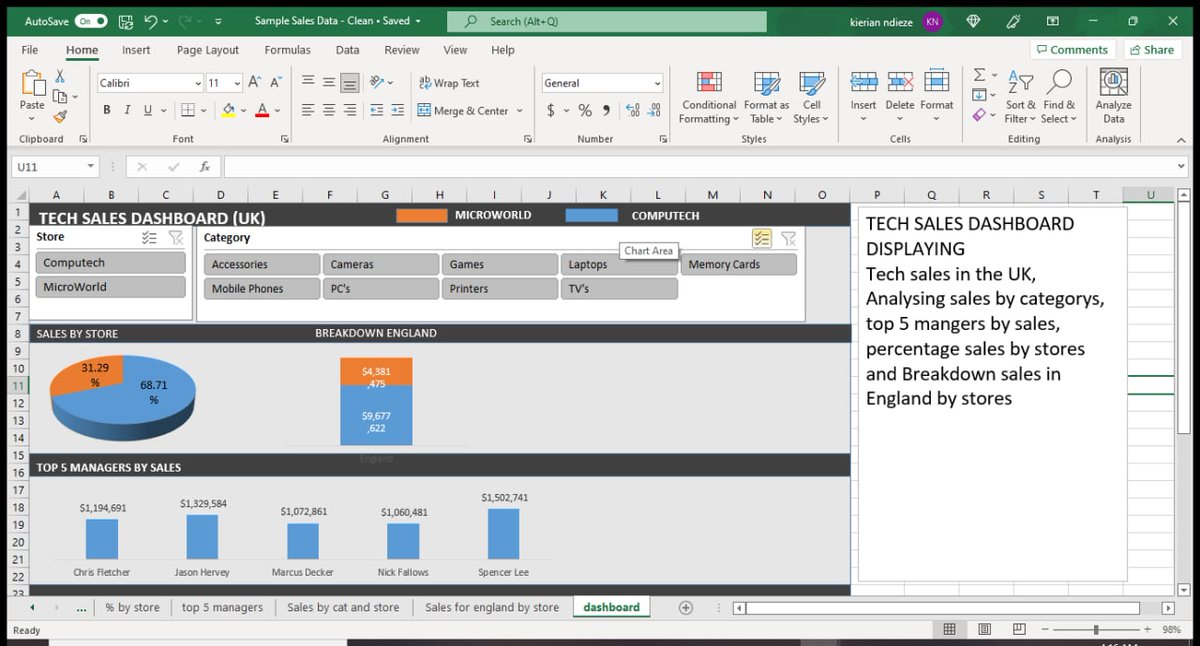Open the Review ribbon tab
Viewport: 1200px width, 646px height.
[x=402, y=50]
